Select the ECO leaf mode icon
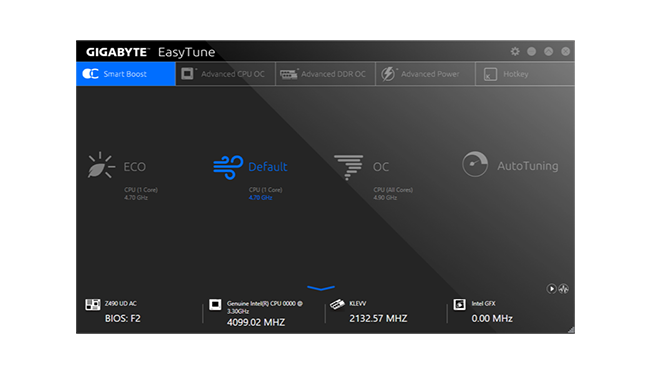 101,165
